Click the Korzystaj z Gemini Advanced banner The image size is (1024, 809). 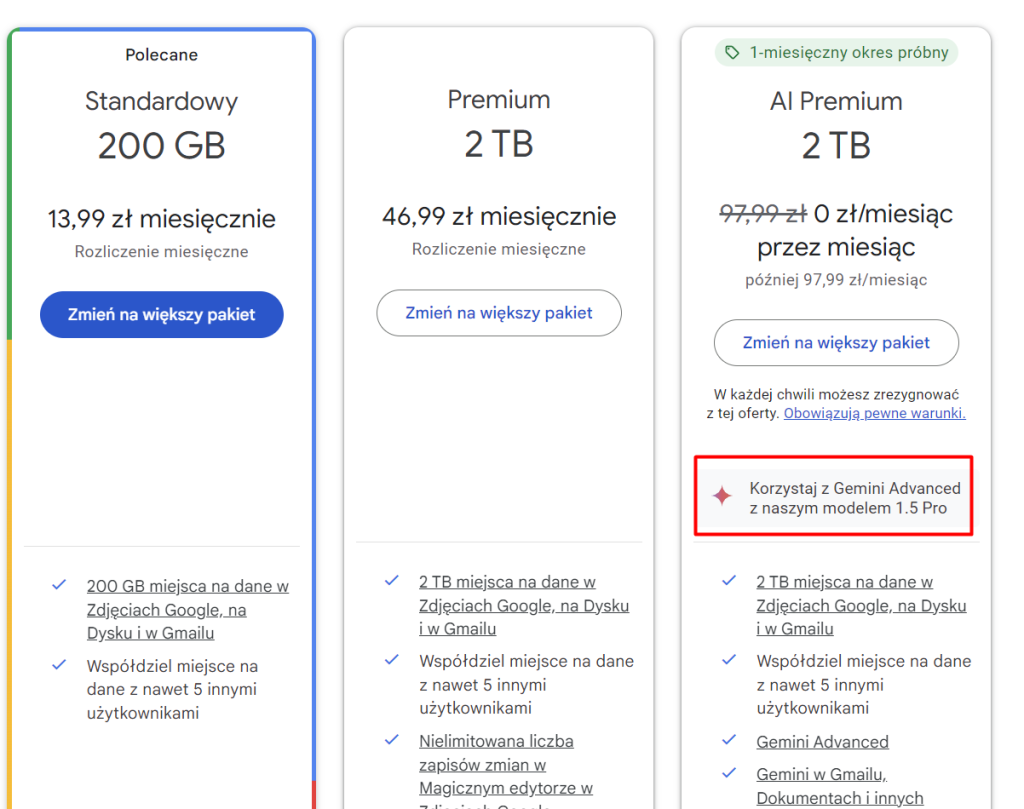(833, 498)
